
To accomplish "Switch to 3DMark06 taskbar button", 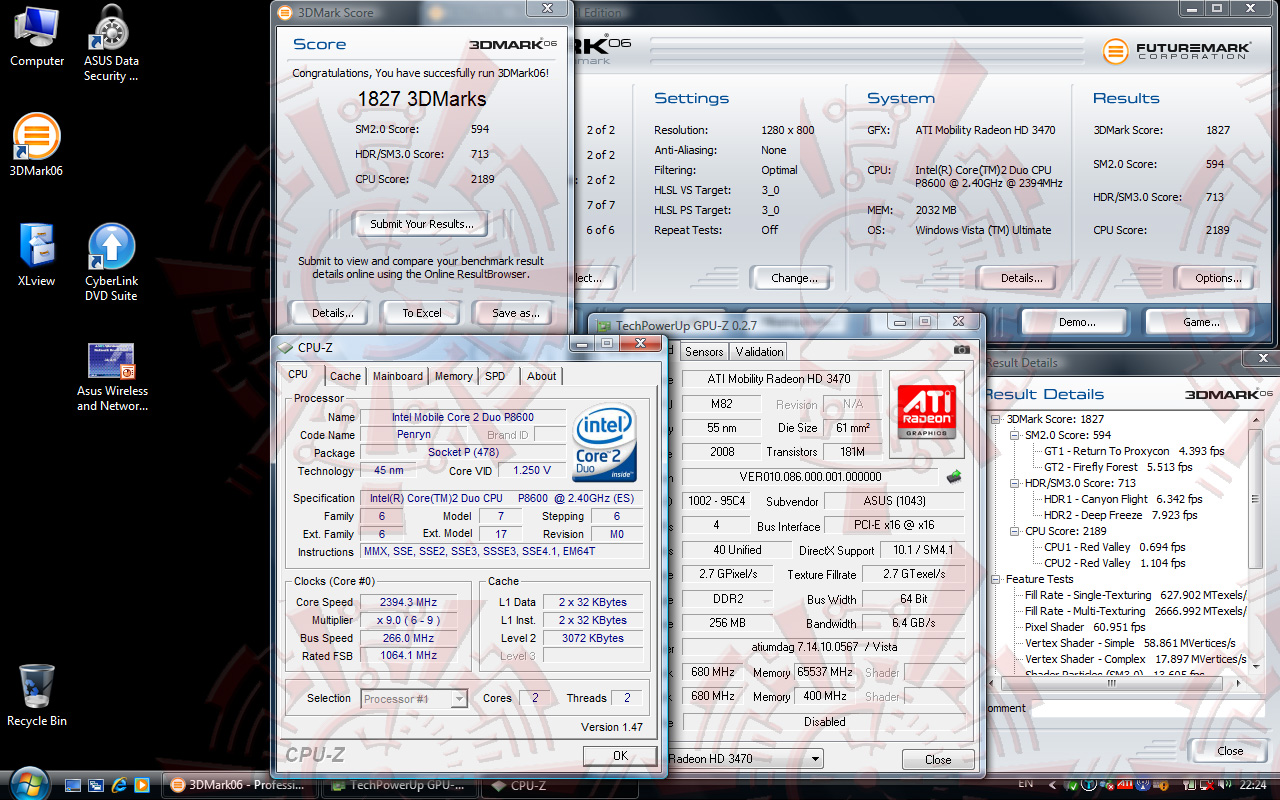I will (x=240, y=785).
